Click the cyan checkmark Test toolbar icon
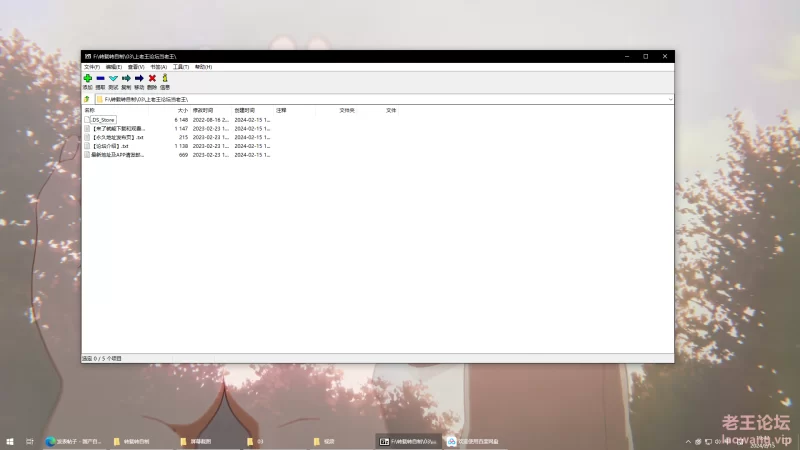800x450 pixels. [113, 78]
